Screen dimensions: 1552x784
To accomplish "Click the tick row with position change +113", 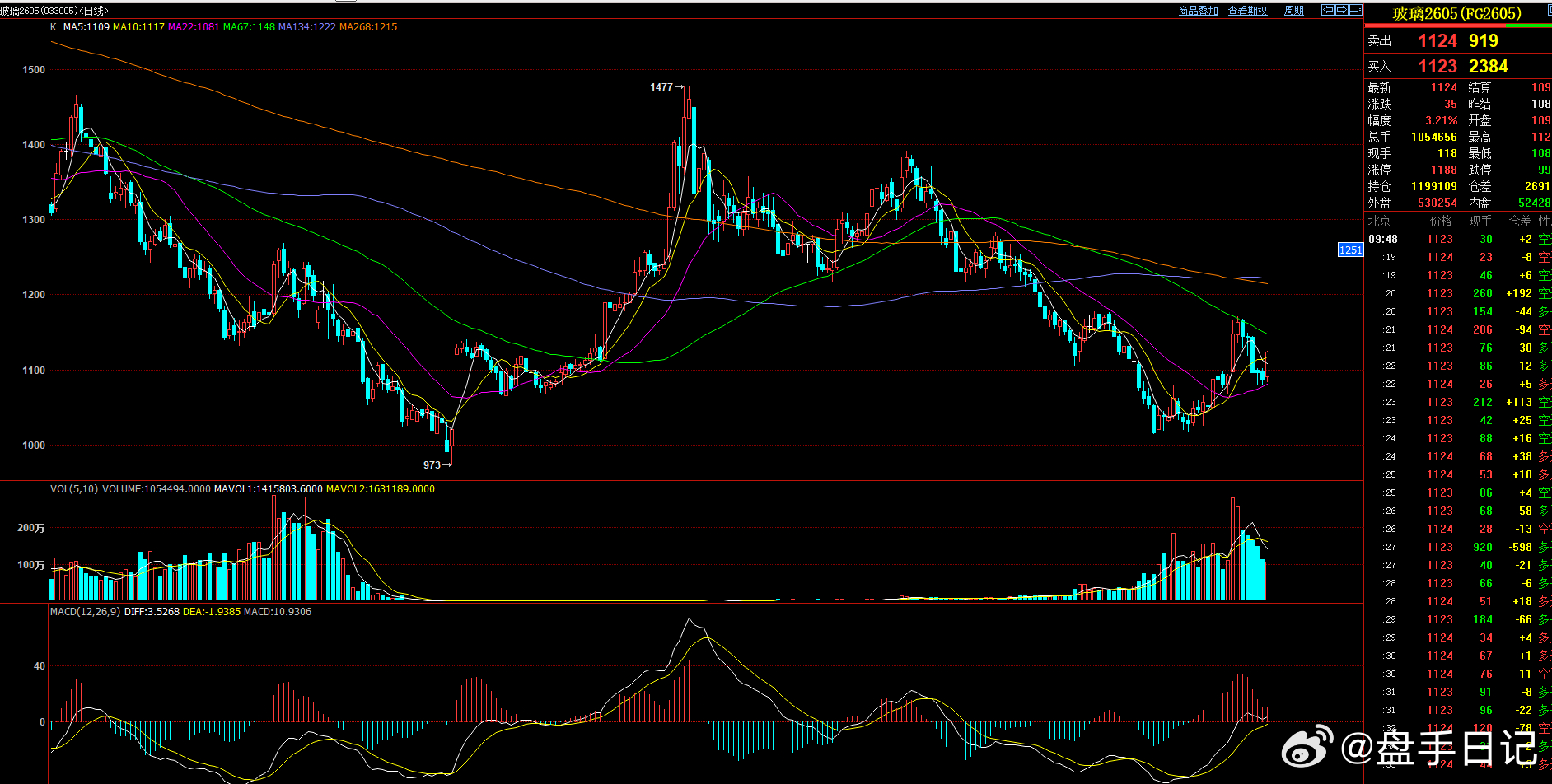I will point(1458,402).
